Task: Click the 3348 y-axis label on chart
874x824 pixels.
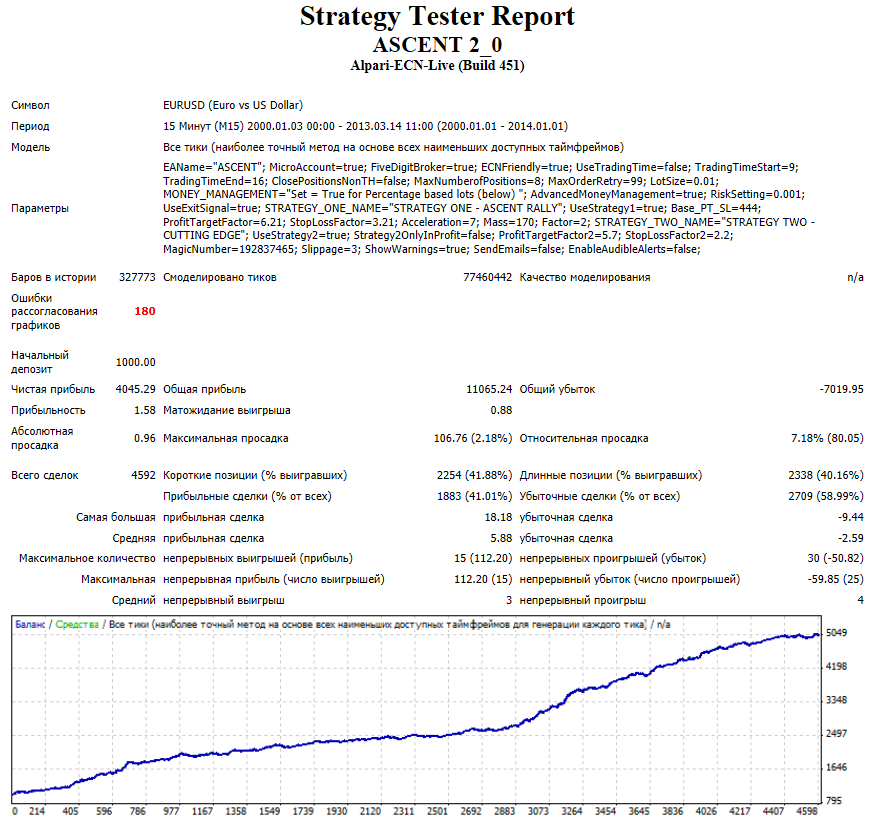Action: pos(836,700)
